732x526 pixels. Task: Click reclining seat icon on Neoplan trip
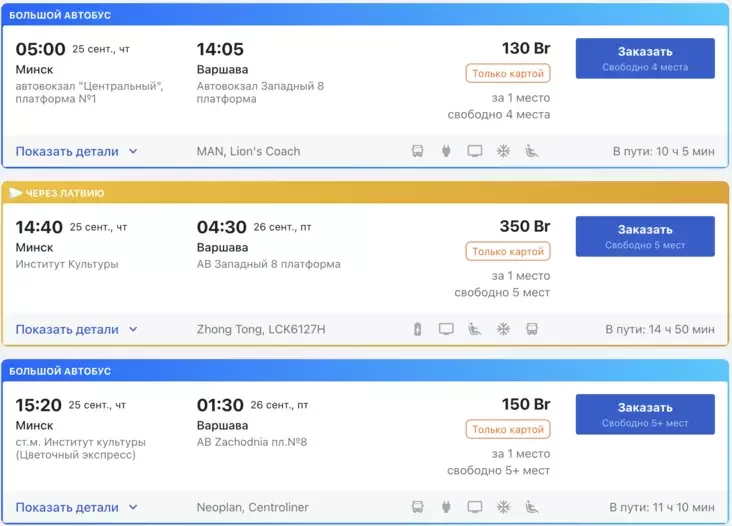tap(532, 507)
